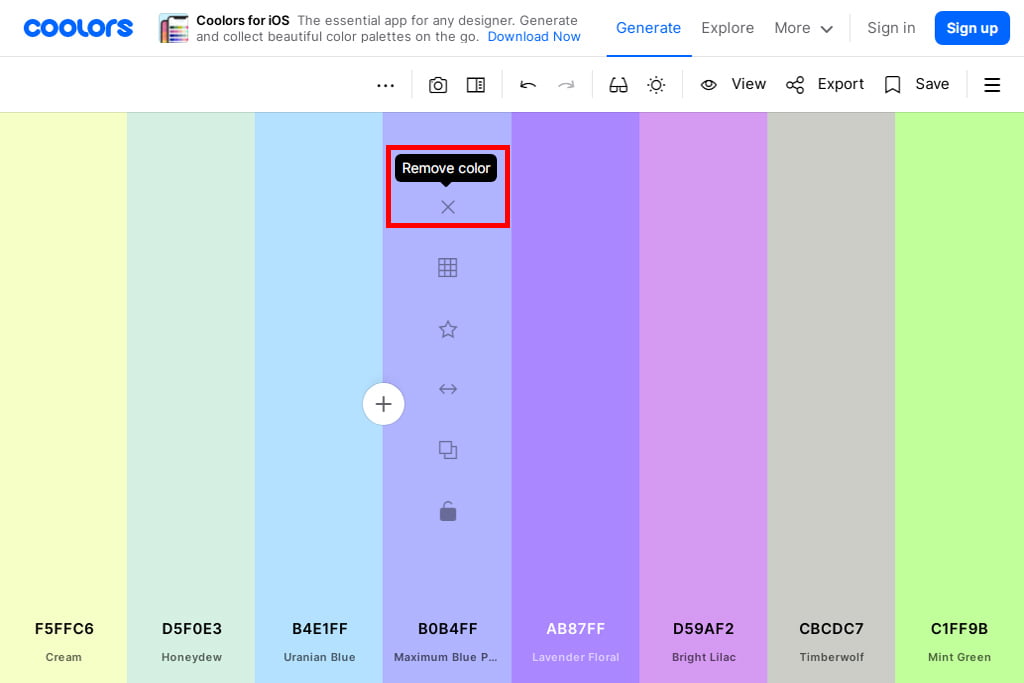Go to the Explore tab
The image size is (1024, 683).
727,28
